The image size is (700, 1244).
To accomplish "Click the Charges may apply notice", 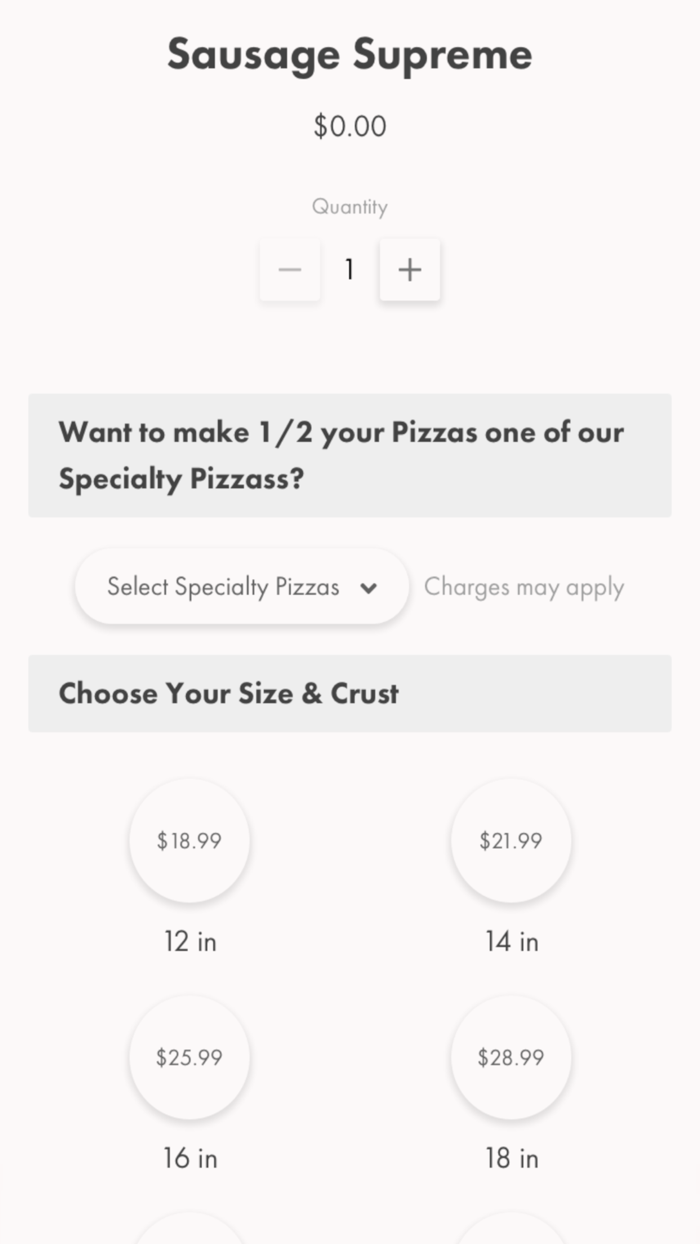I will coord(524,587).
